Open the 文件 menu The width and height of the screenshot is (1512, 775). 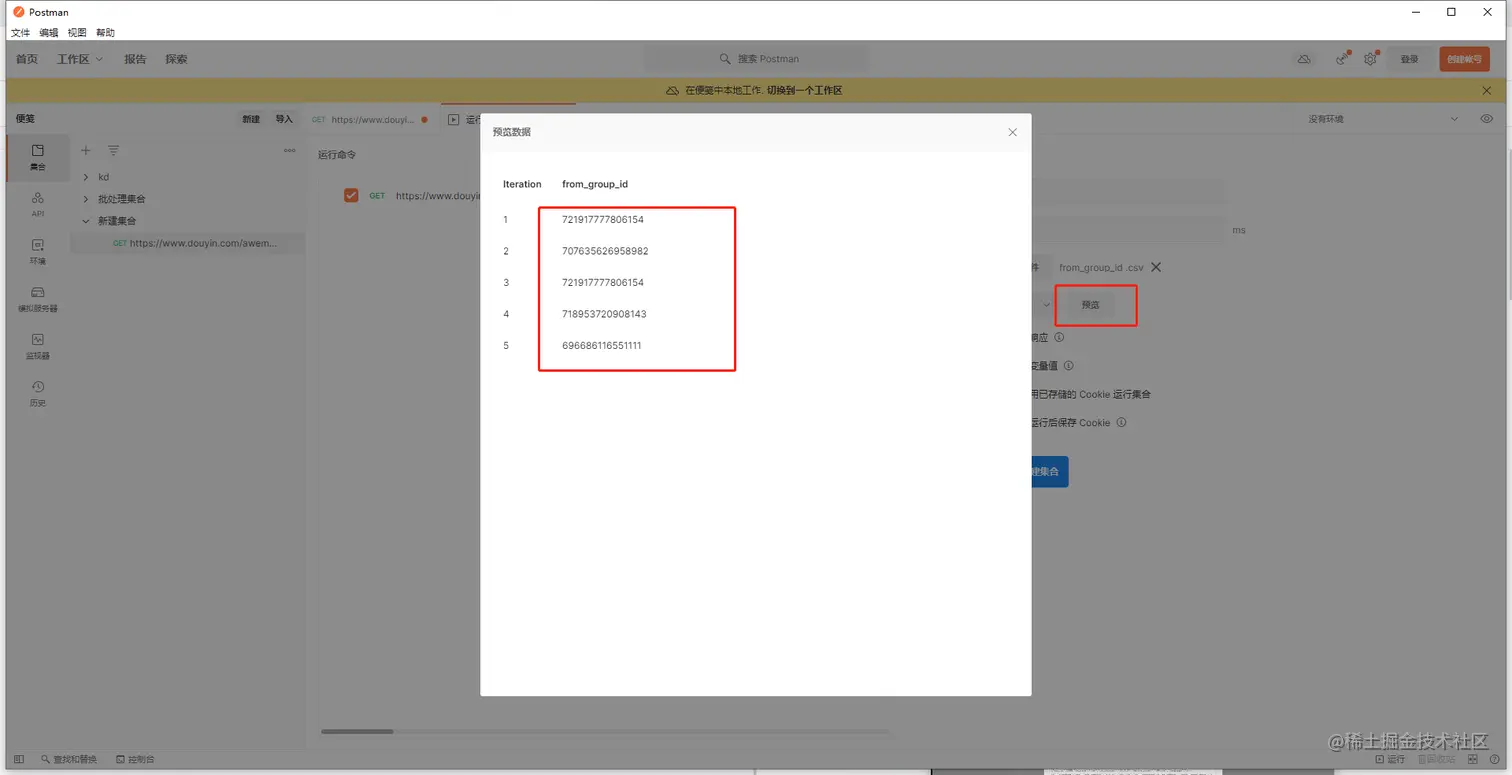pos(20,33)
